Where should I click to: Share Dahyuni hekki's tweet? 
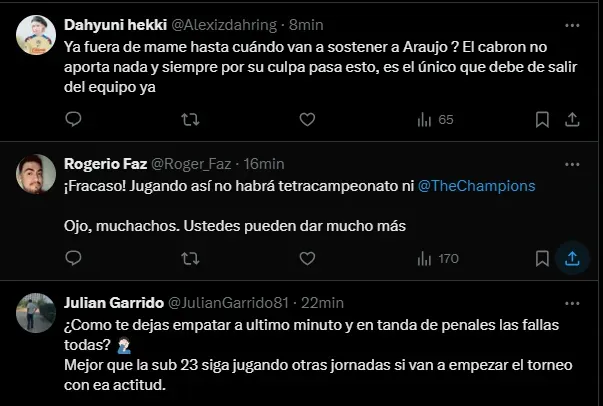[572, 120]
